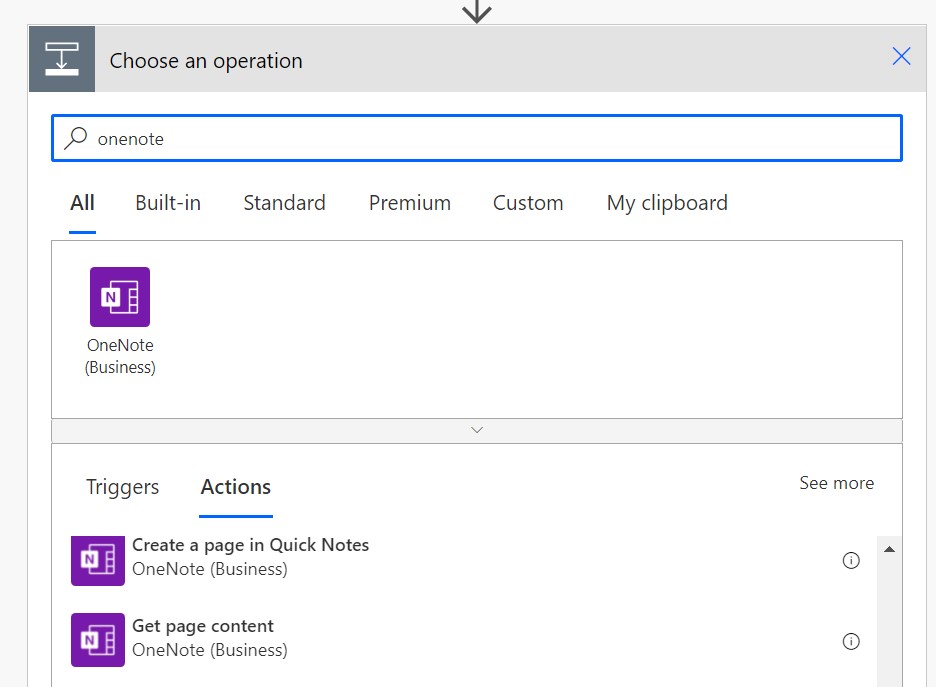Click the Choose an operation header icon
The height and width of the screenshot is (687, 936).
coord(62,59)
